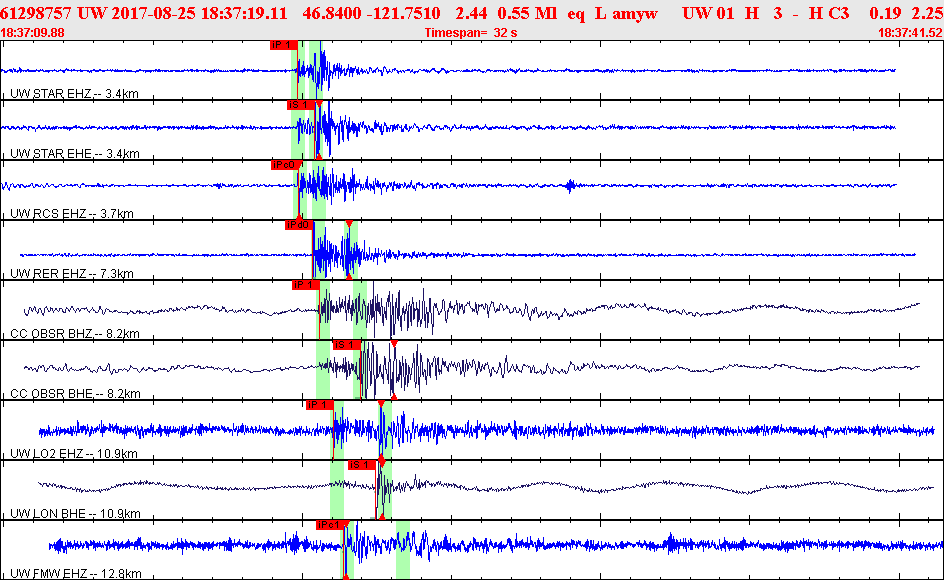Click the red triangle marker atop the OBSR BHE trace
The image size is (944, 580).
pyautogui.click(x=394, y=343)
